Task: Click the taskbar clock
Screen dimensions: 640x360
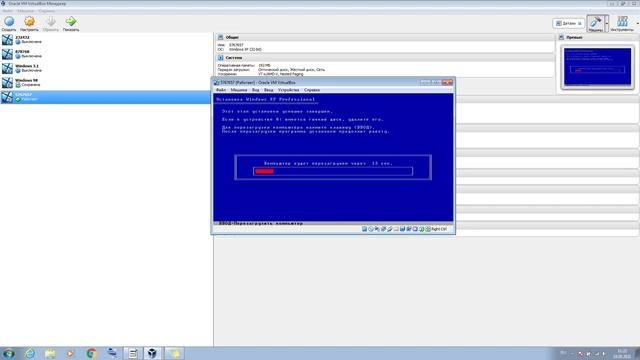Action: pyautogui.click(x=622, y=353)
